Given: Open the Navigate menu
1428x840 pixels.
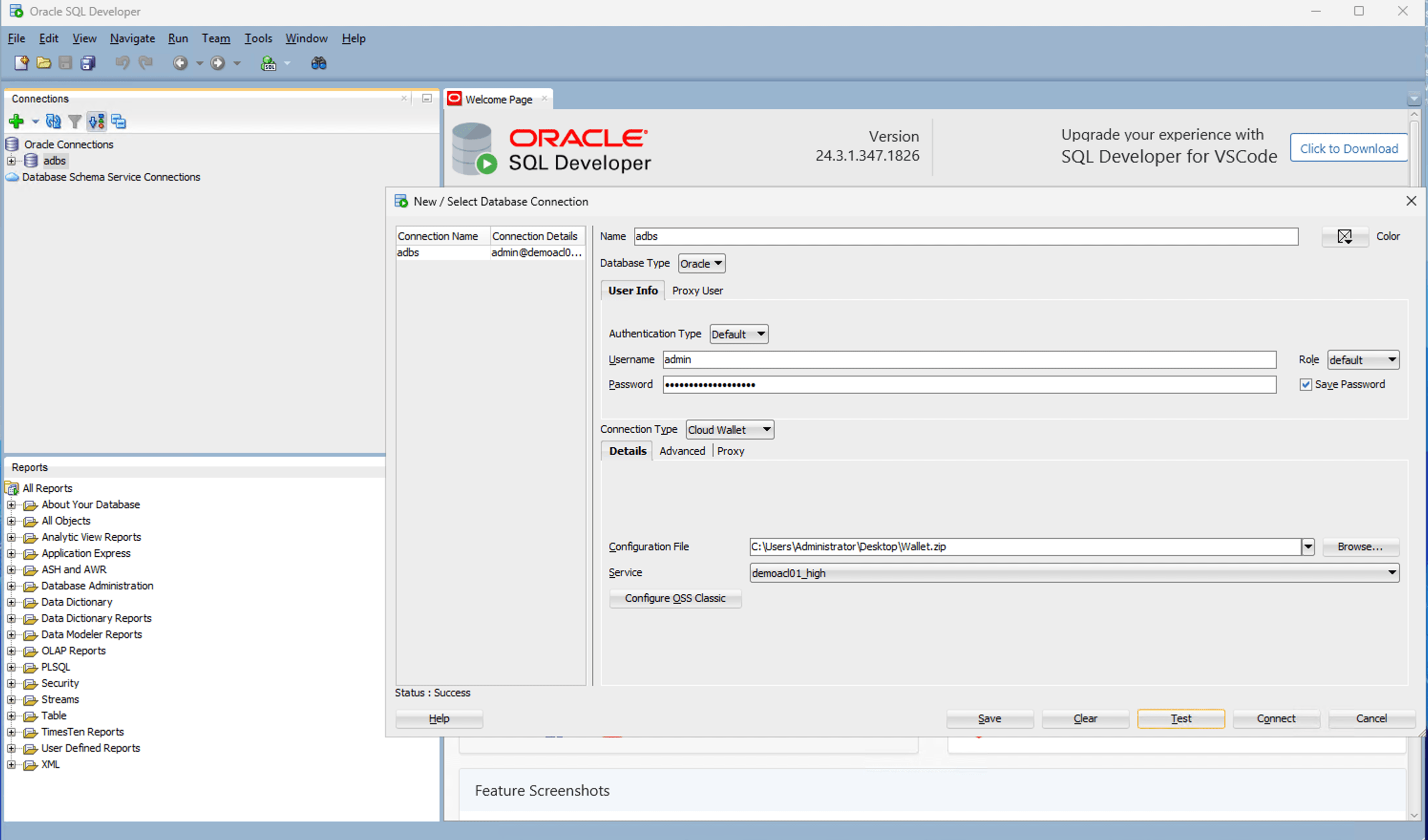Looking at the screenshot, I should pyautogui.click(x=133, y=38).
